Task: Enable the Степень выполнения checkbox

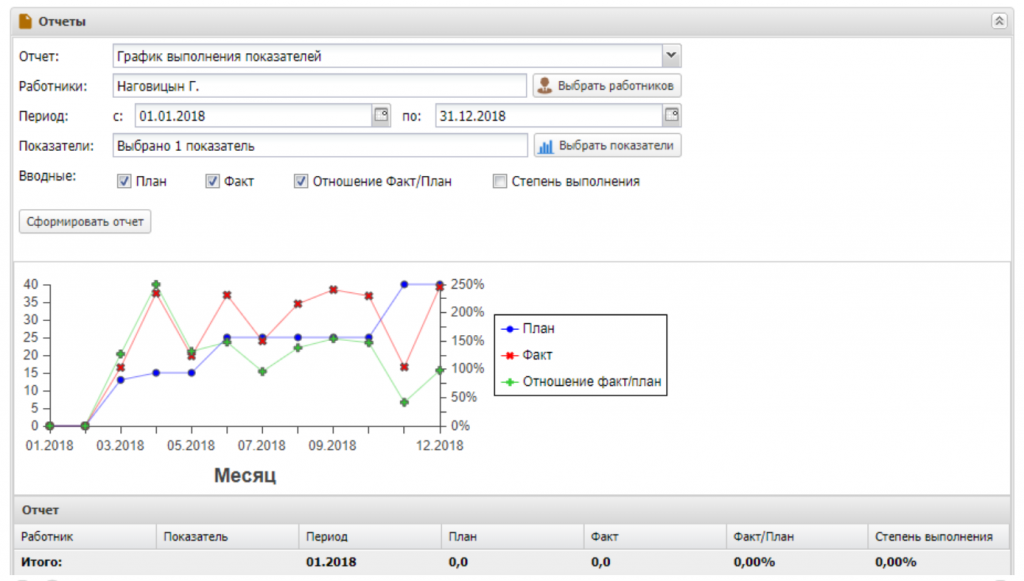Action: pos(500,181)
